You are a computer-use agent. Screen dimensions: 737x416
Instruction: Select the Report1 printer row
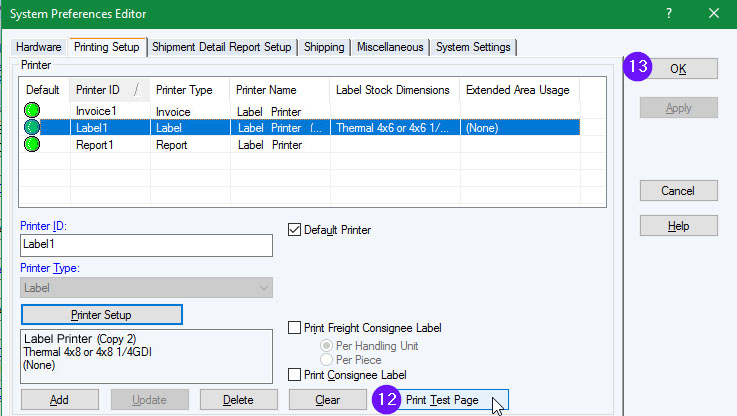pyautogui.click(x=300, y=144)
